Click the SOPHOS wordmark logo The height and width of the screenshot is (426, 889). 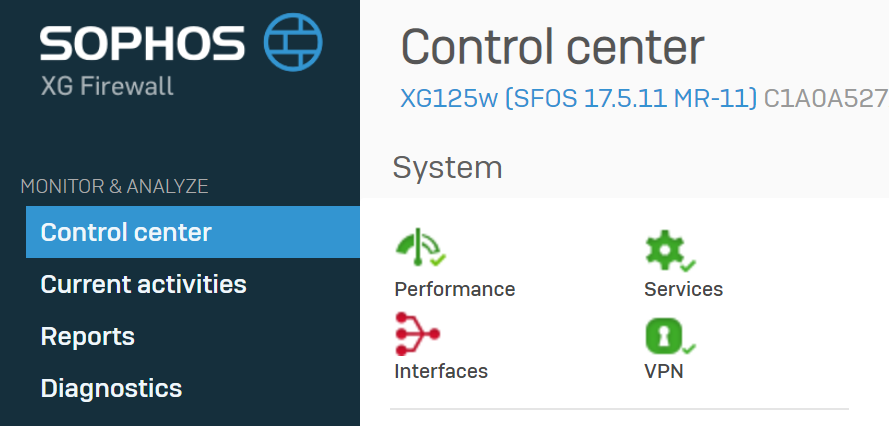(x=142, y=43)
